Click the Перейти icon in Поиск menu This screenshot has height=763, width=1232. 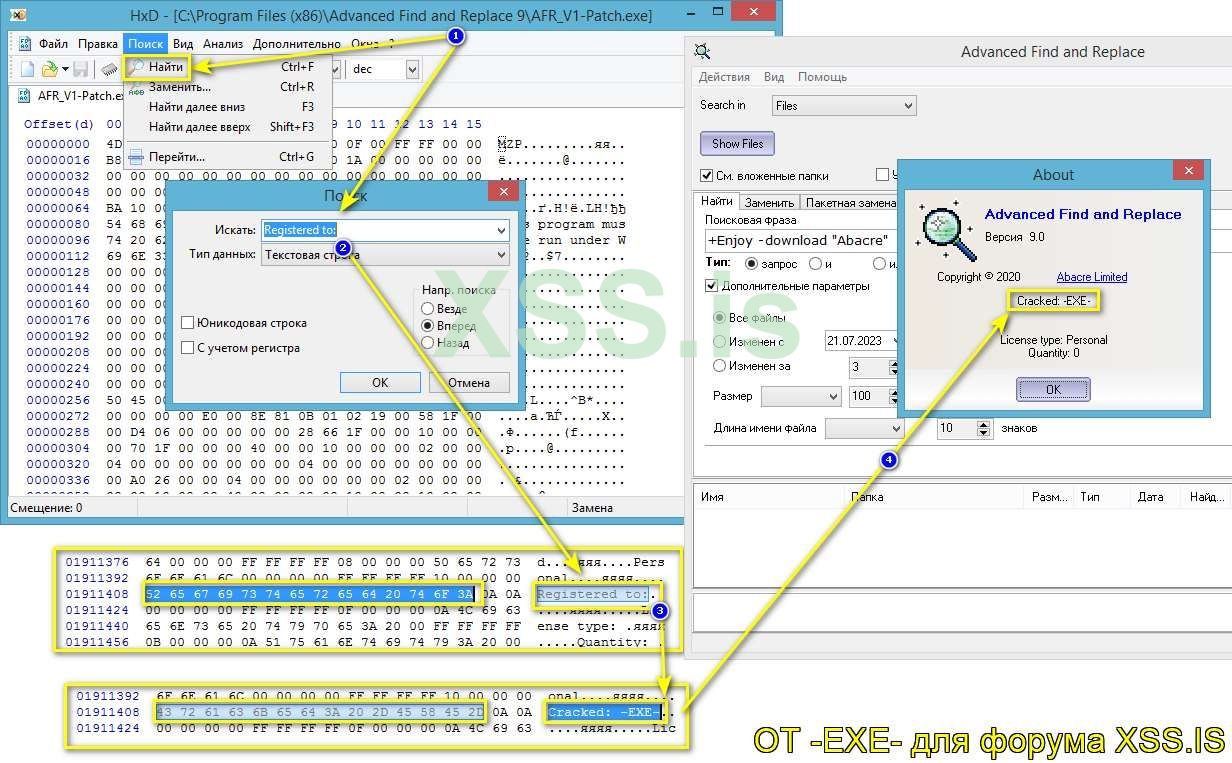pos(136,156)
